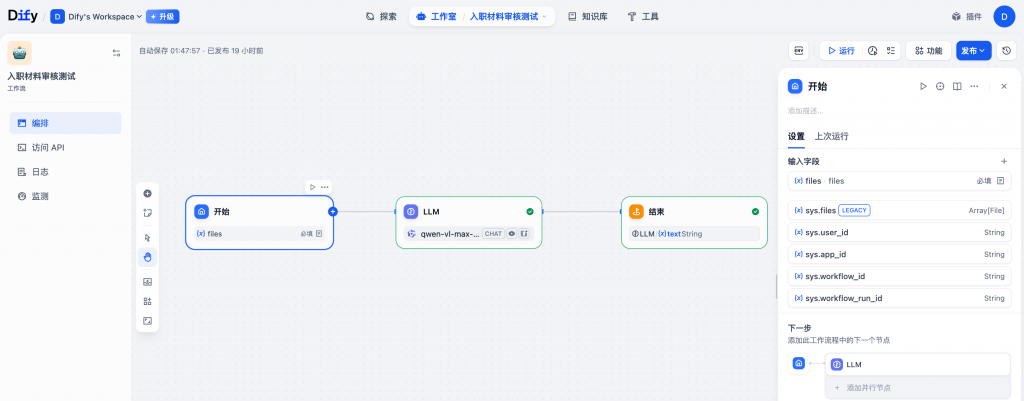Toggle maximize canvas icon in canvas toolbar
This screenshot has height=401, width=1024.
(x=148, y=321)
